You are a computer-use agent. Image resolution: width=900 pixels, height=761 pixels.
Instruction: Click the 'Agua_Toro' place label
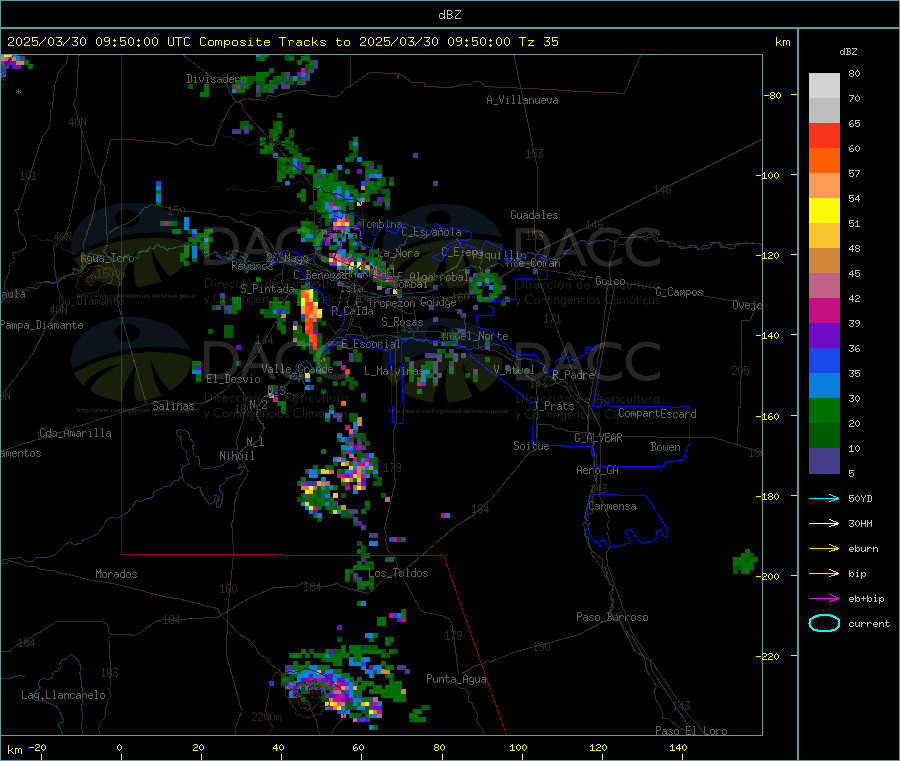tap(107, 258)
